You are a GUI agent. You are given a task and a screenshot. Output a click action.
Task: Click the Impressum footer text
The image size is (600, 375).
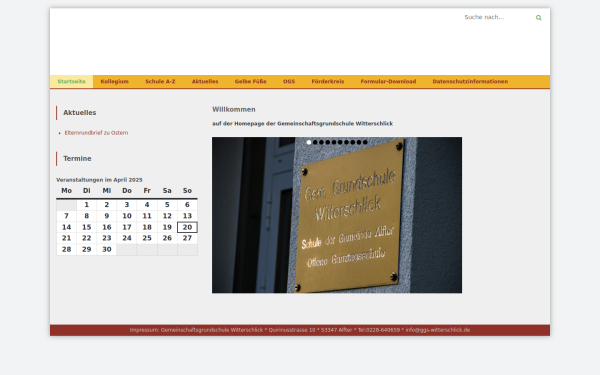(300, 330)
